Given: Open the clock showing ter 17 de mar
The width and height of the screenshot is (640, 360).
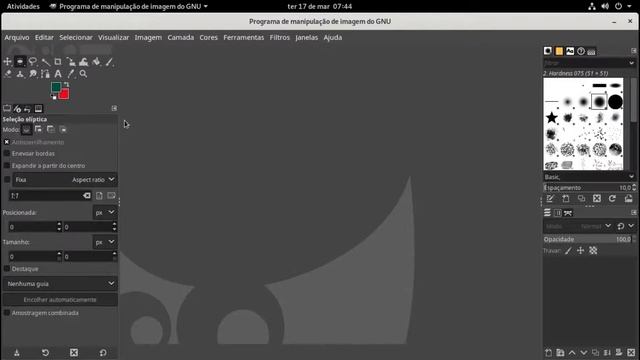Looking at the screenshot, I should [320, 6].
